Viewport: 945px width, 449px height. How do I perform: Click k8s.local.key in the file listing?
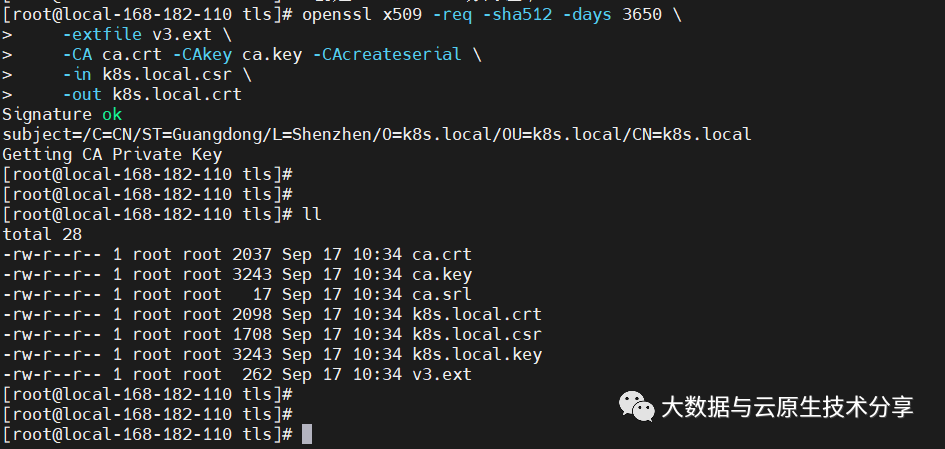476,354
